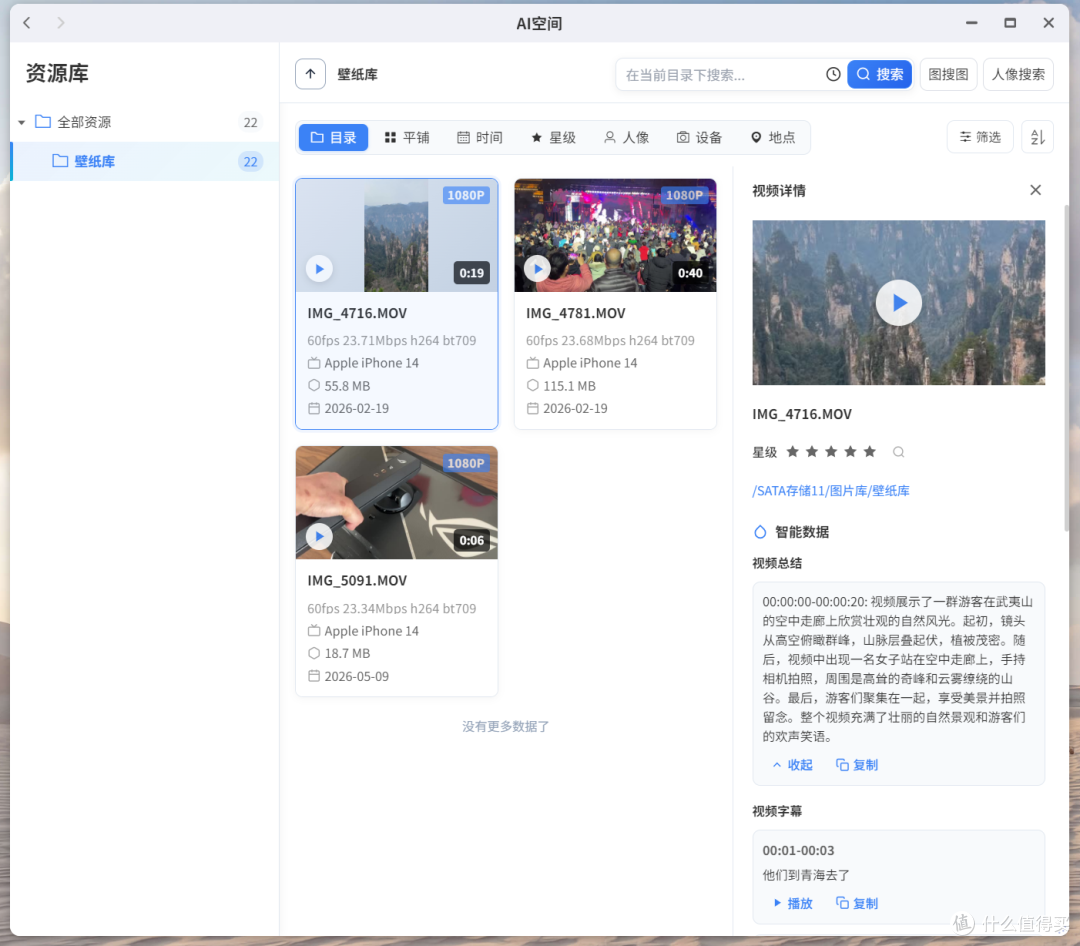Switch to the 星级 rating tab
Image resolution: width=1080 pixels, height=946 pixels.
(x=553, y=137)
